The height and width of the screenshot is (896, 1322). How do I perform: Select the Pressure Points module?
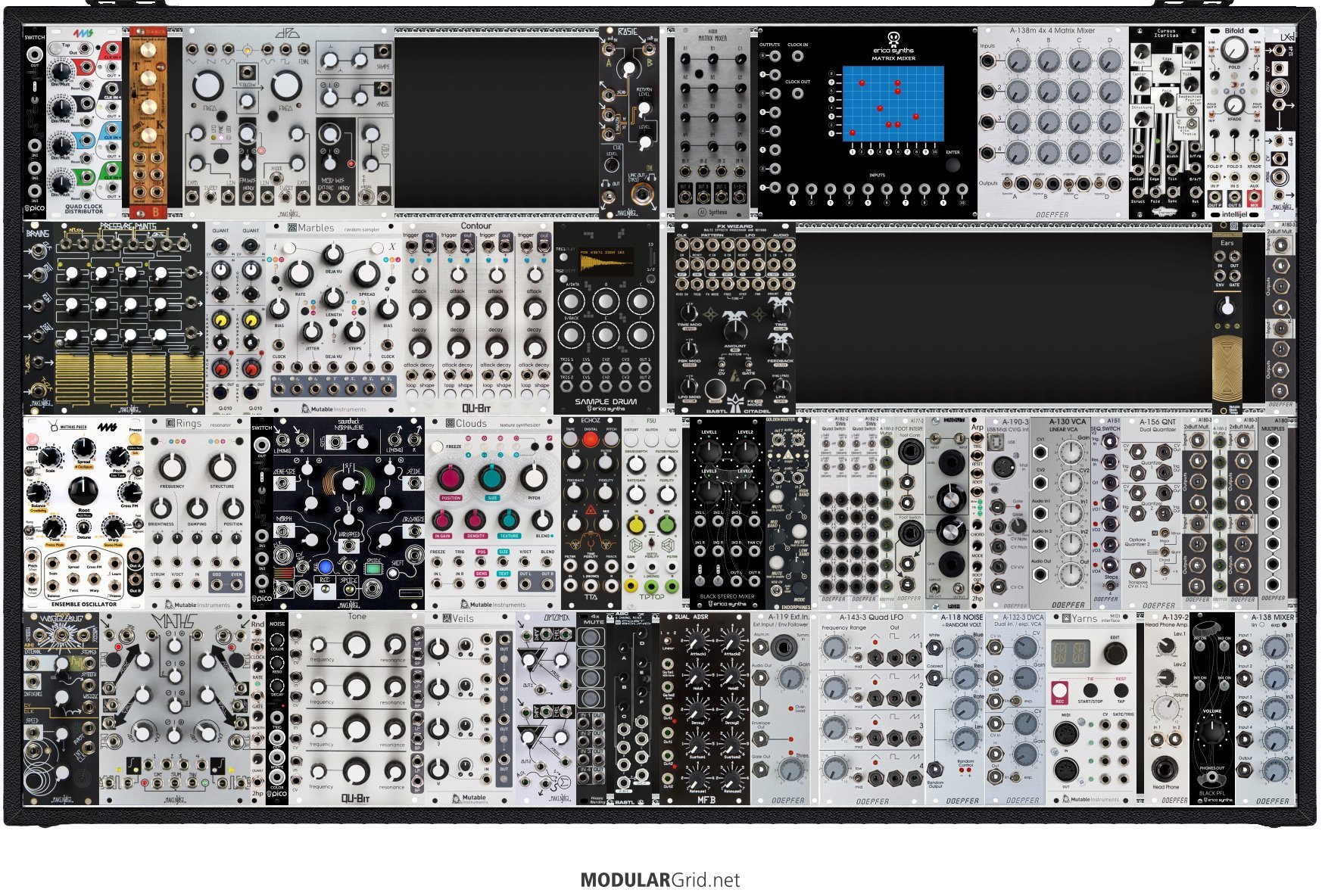tap(129, 318)
